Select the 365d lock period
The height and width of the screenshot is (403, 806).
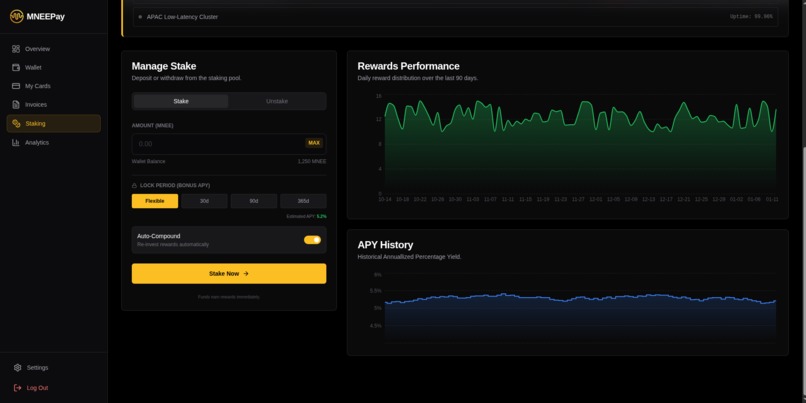(x=303, y=201)
